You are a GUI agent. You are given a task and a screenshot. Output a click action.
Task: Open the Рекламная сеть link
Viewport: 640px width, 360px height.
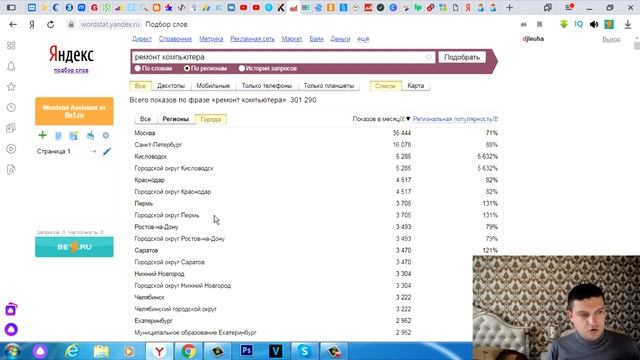click(x=252, y=39)
